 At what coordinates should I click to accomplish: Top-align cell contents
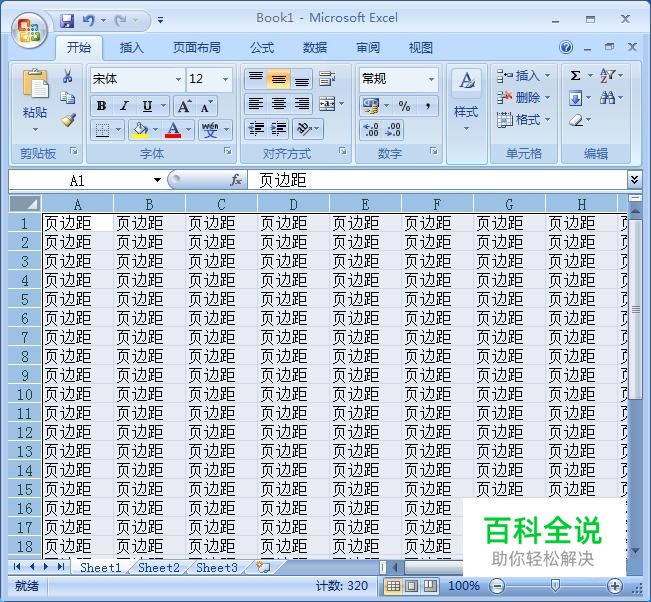click(256, 79)
